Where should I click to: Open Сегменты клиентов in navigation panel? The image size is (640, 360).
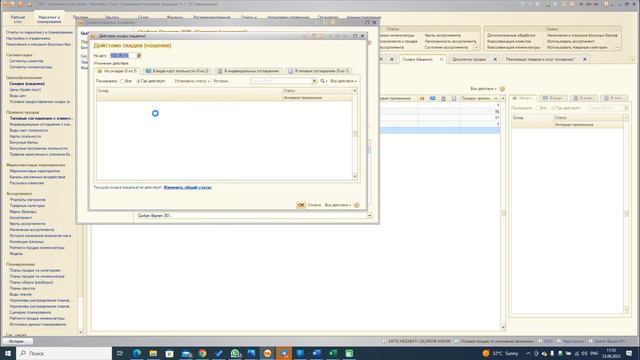click(x=26, y=61)
